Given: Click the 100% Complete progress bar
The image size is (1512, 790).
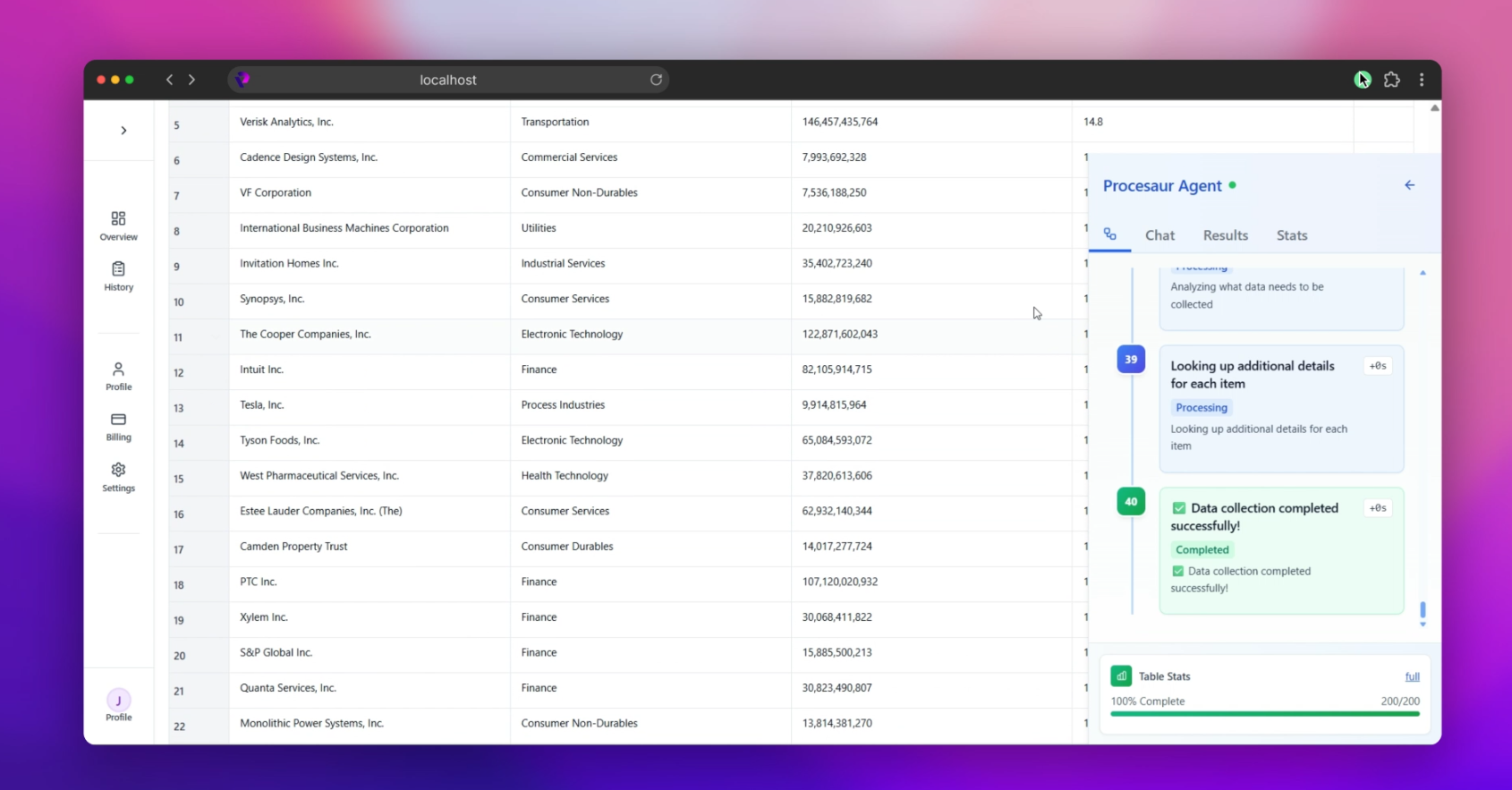Looking at the screenshot, I should [1264, 714].
